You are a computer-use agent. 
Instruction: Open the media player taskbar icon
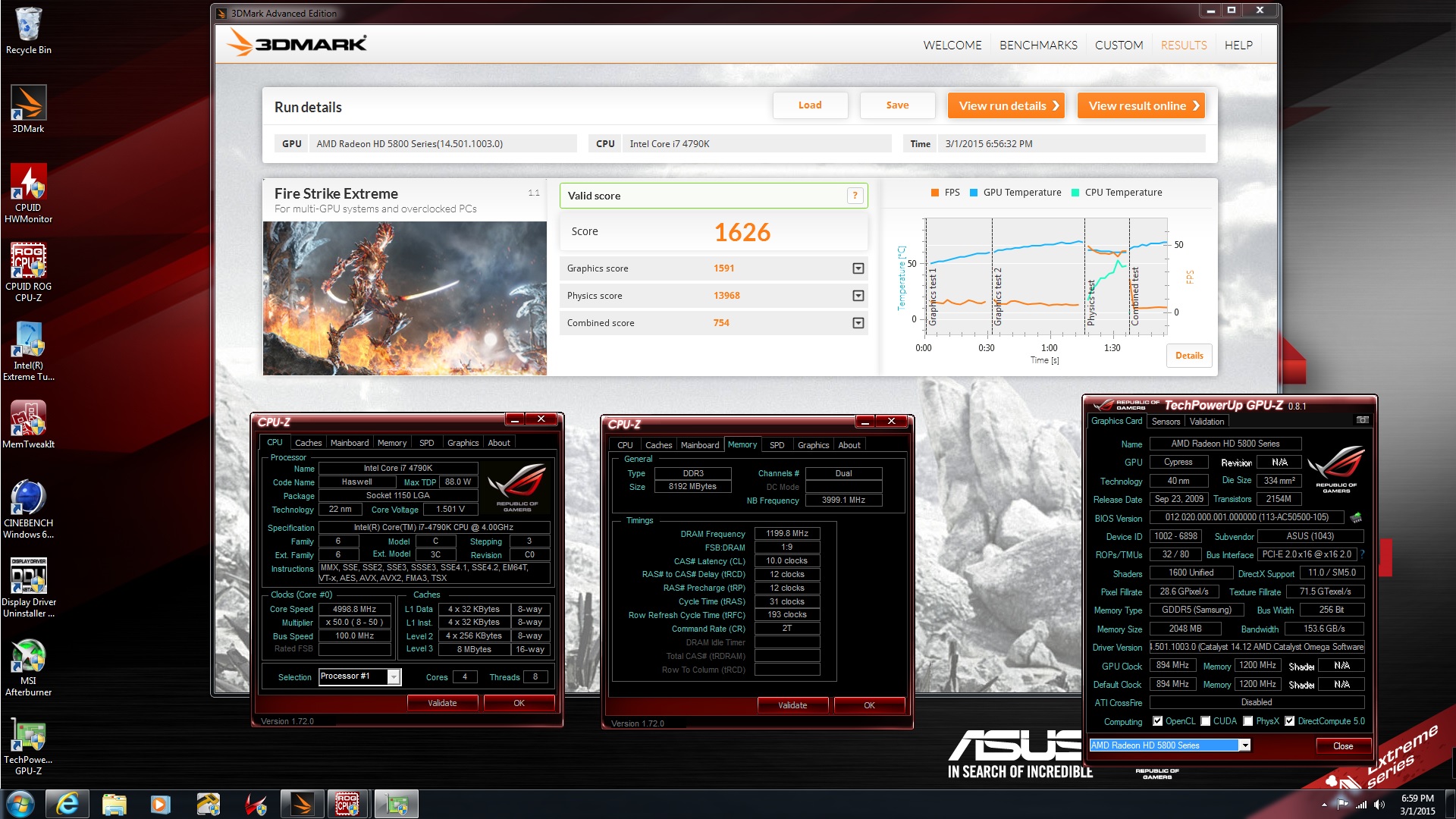[x=161, y=804]
